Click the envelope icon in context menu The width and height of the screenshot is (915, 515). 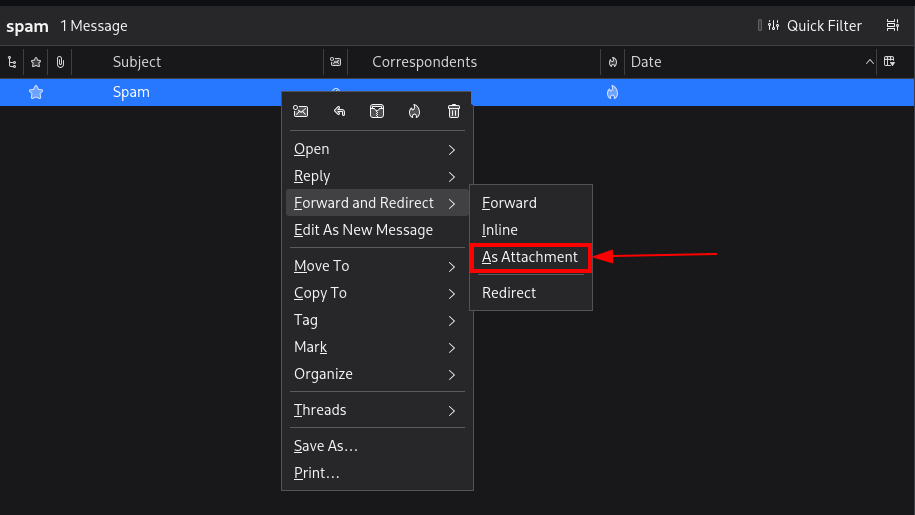(300, 111)
